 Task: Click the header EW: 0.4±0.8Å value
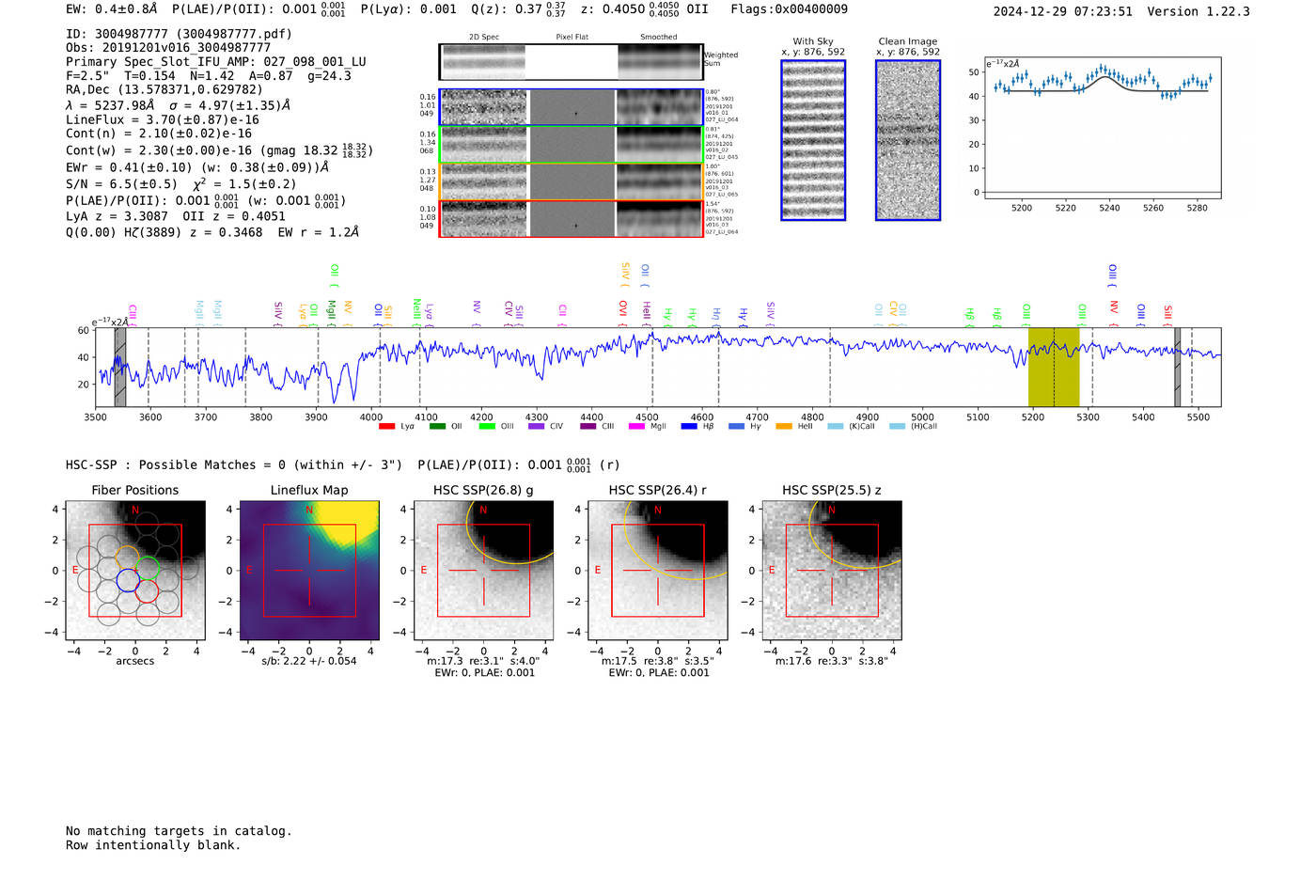[111, 9]
